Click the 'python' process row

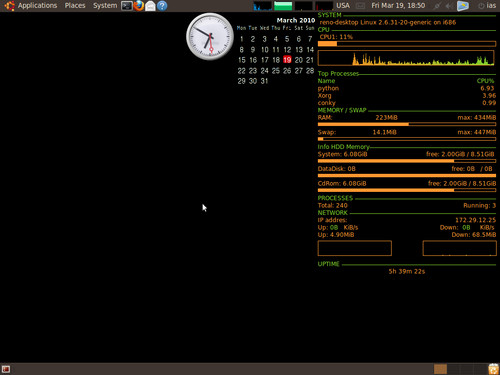407,88
